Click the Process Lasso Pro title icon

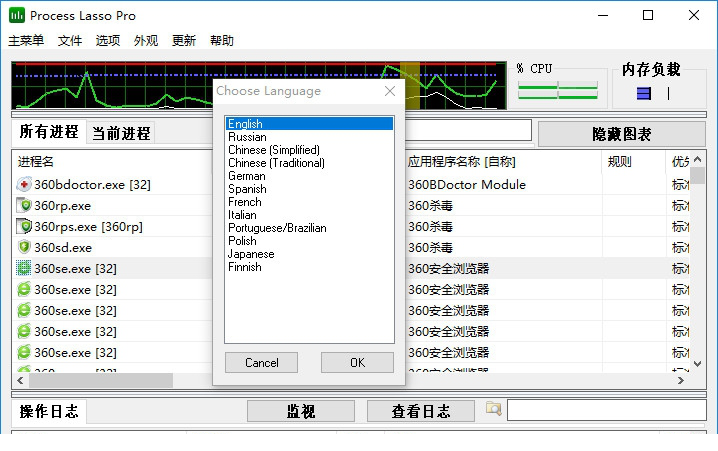[x=17, y=15]
